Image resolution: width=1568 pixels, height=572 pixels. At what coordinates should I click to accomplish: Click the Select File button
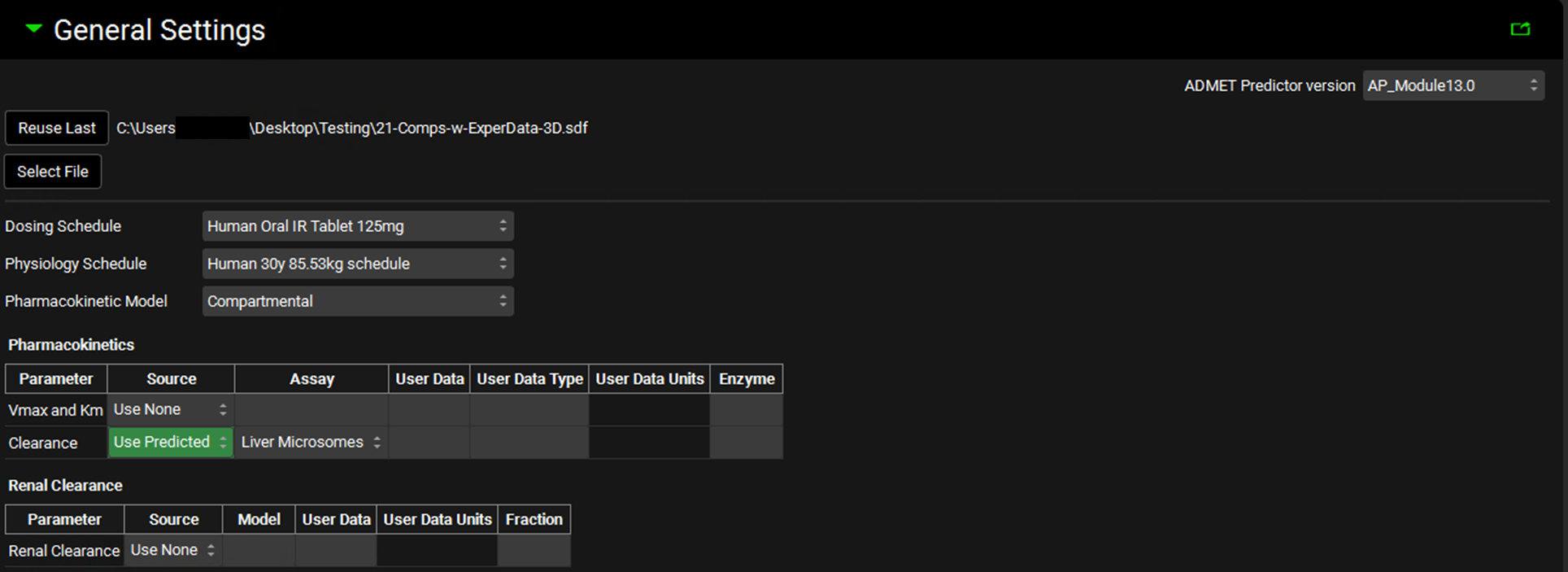coord(53,172)
